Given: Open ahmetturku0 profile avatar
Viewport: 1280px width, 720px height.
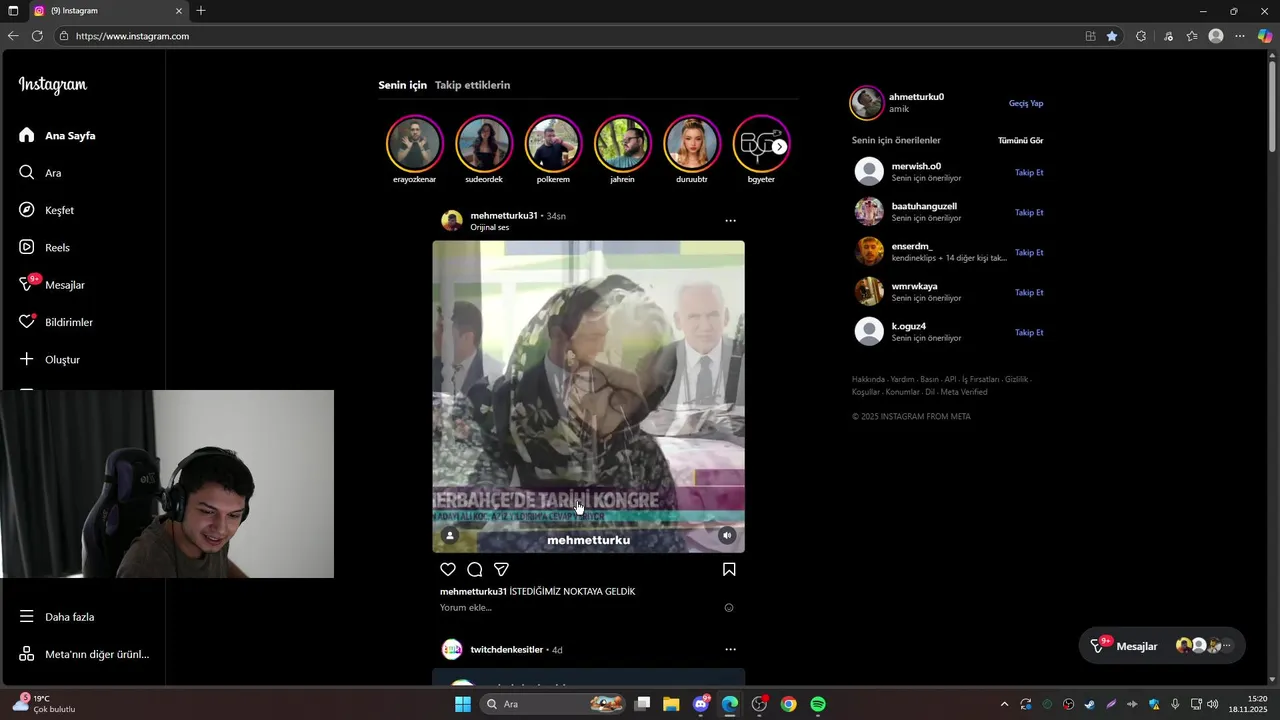Looking at the screenshot, I should pos(867,102).
